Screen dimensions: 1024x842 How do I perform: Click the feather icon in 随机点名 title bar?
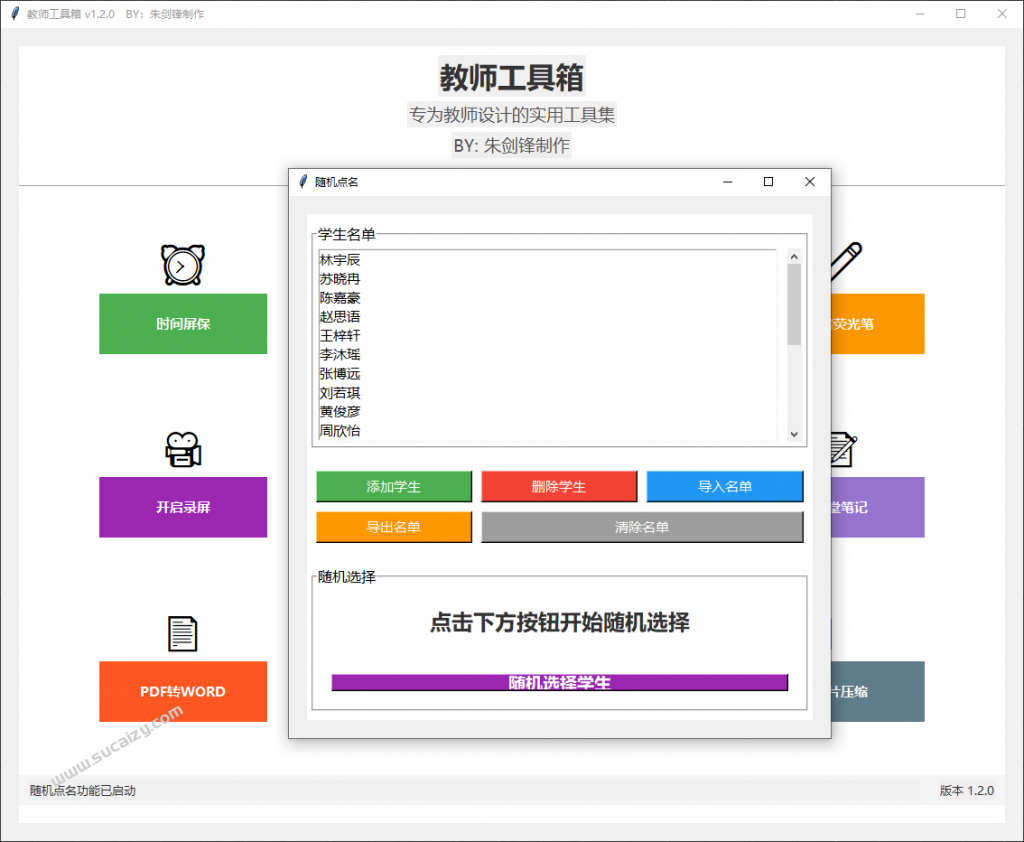tap(303, 182)
